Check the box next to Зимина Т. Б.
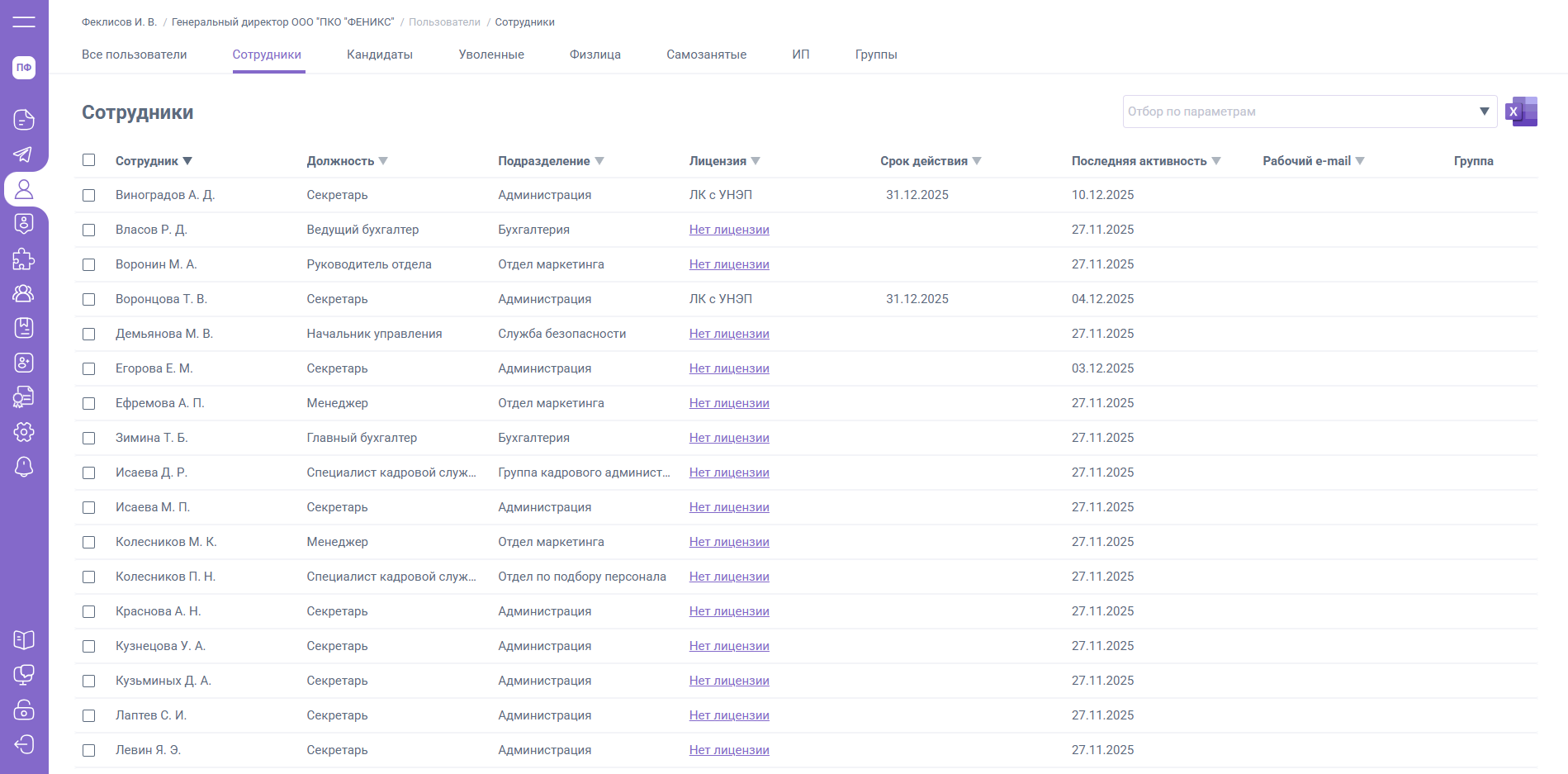The height and width of the screenshot is (774, 1568). coord(89,438)
